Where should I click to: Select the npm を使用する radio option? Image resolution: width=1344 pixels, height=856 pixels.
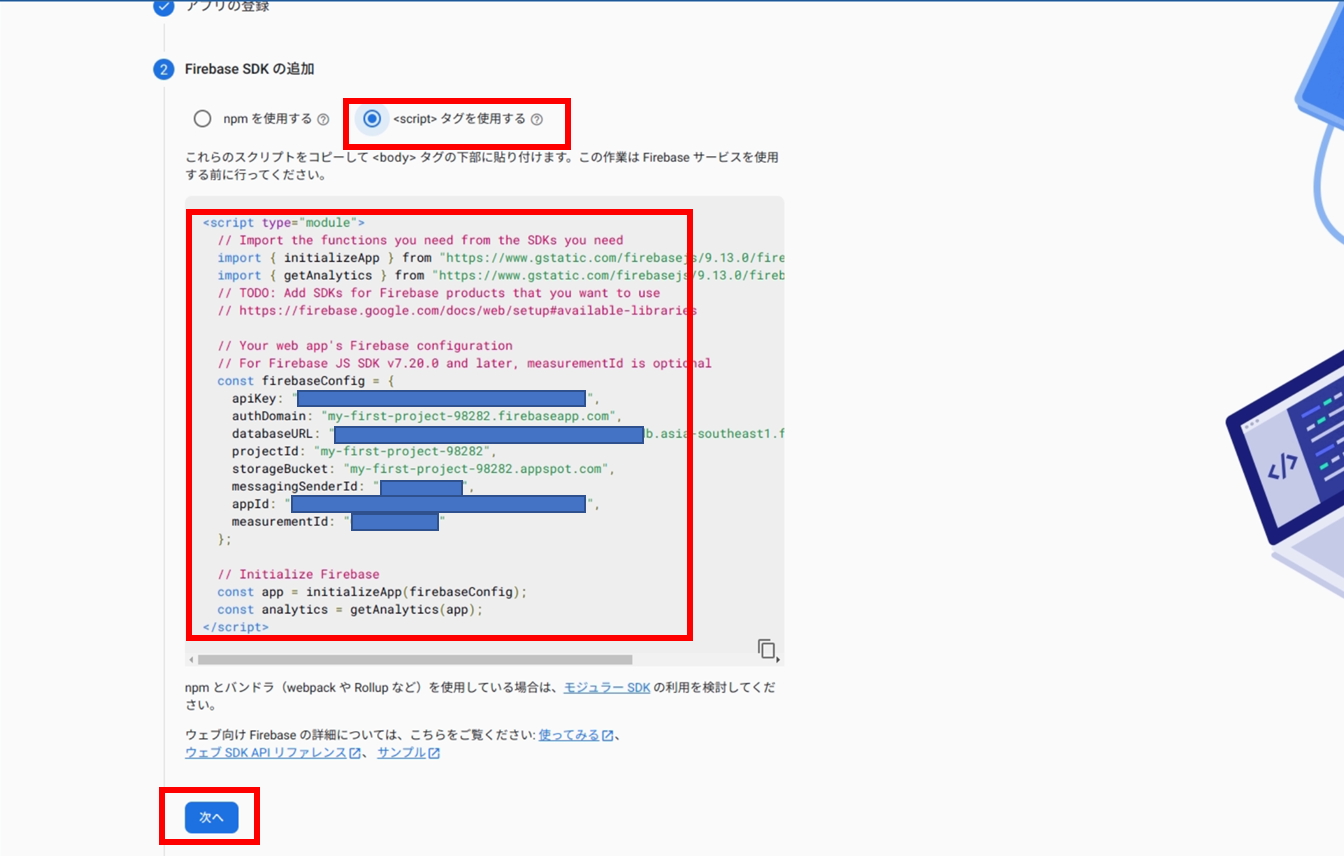pos(203,119)
